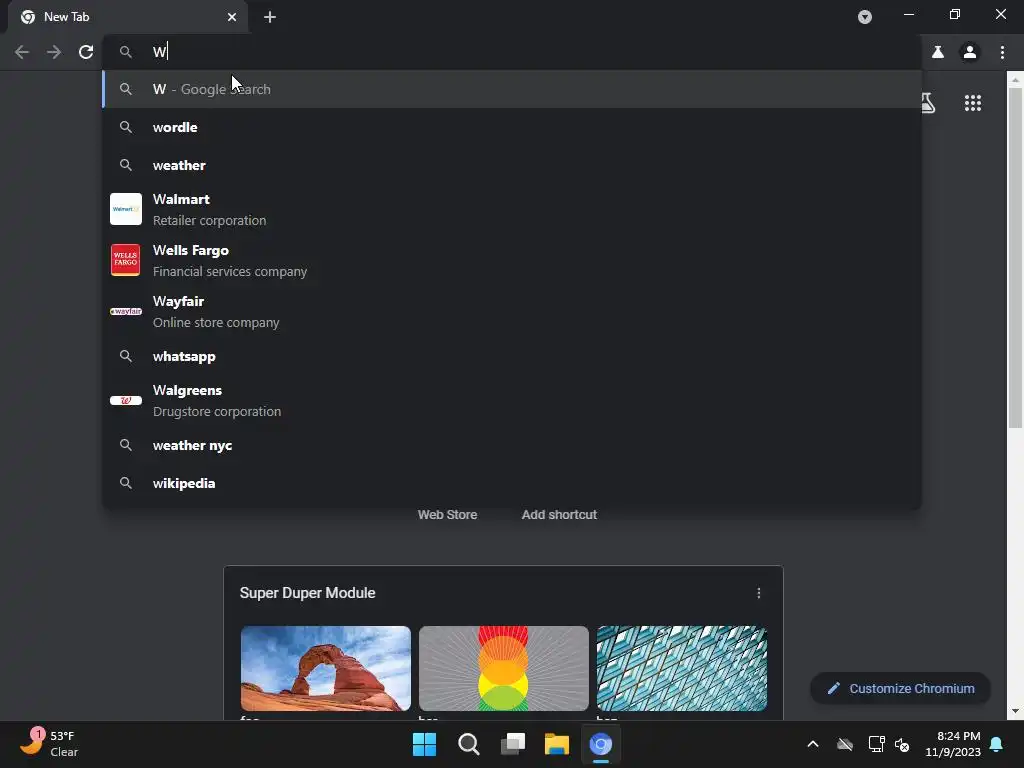Open the three-dot Chromium menu

click(1002, 52)
